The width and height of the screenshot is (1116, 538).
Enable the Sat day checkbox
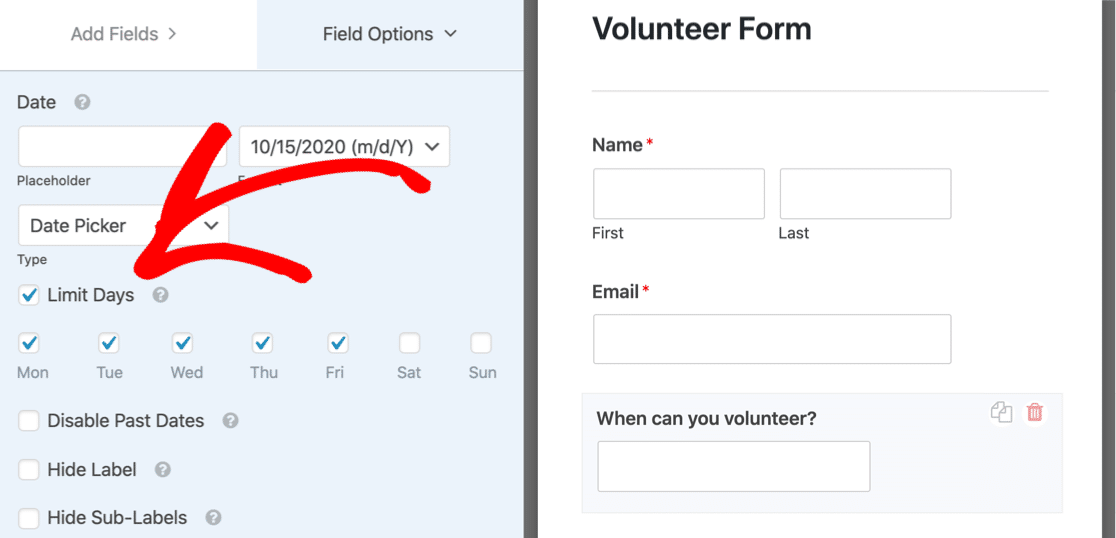pos(409,344)
